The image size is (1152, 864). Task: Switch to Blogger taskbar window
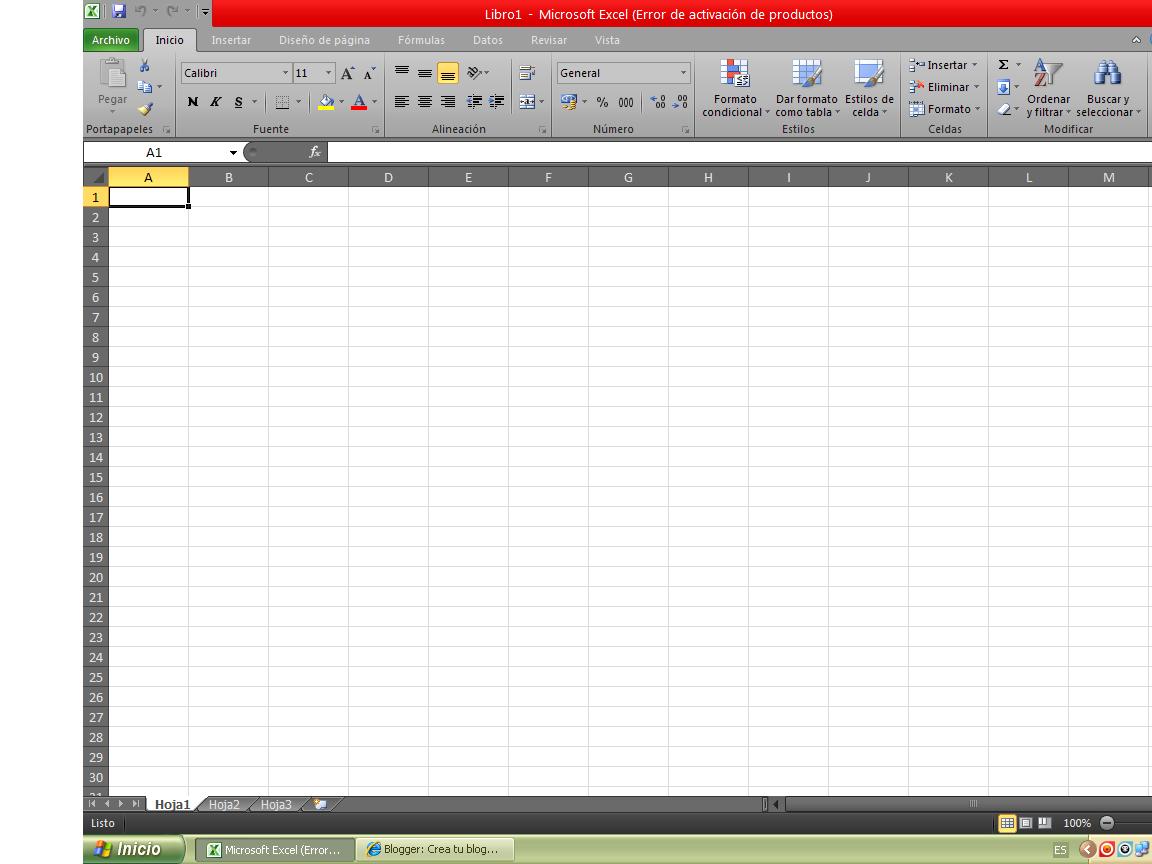coord(433,849)
